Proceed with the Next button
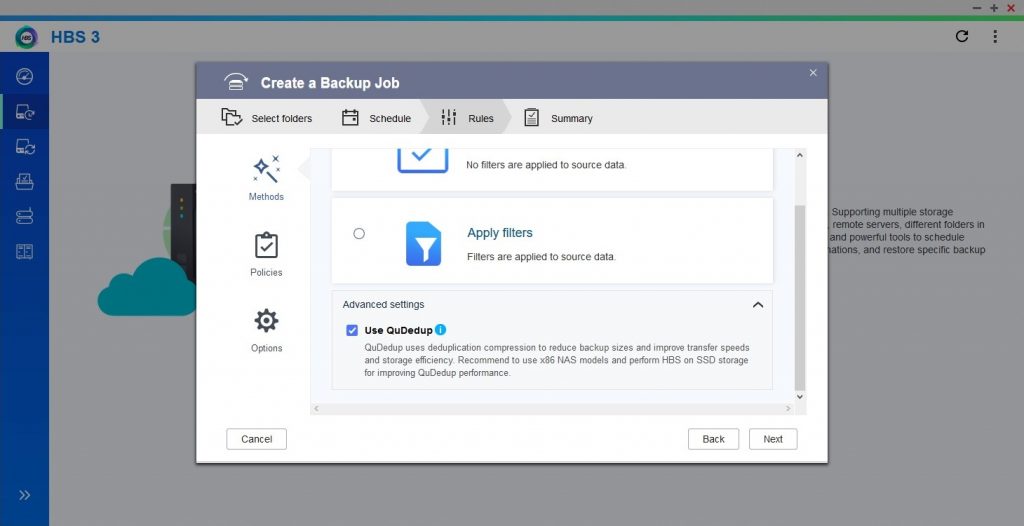 click(773, 439)
